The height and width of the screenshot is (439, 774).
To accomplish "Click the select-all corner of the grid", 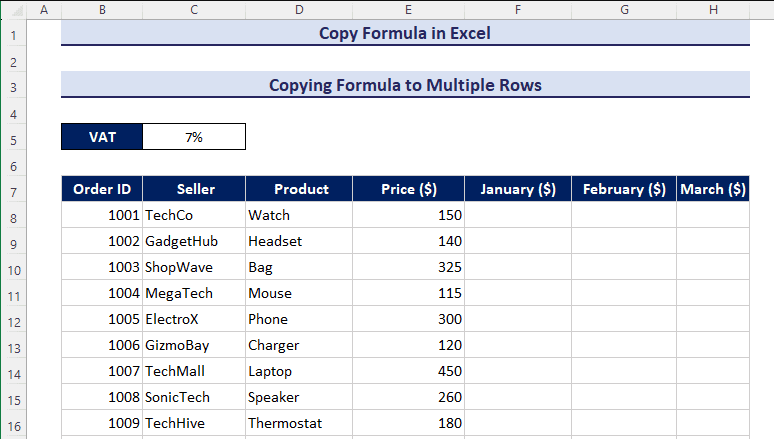I will [x=12, y=10].
